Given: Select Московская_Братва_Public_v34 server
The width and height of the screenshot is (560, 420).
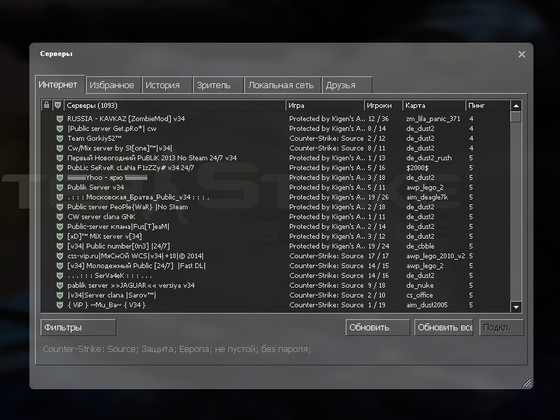Looking at the screenshot, I should [x=275, y=197].
